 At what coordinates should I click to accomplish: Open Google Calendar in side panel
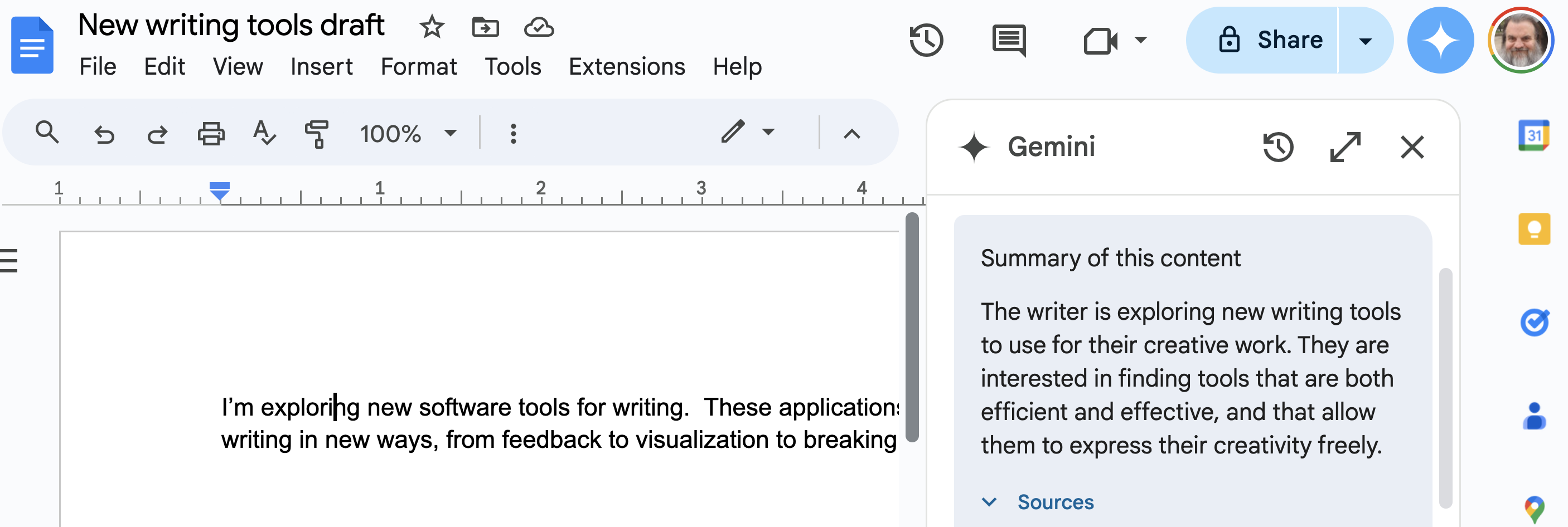point(1533,135)
